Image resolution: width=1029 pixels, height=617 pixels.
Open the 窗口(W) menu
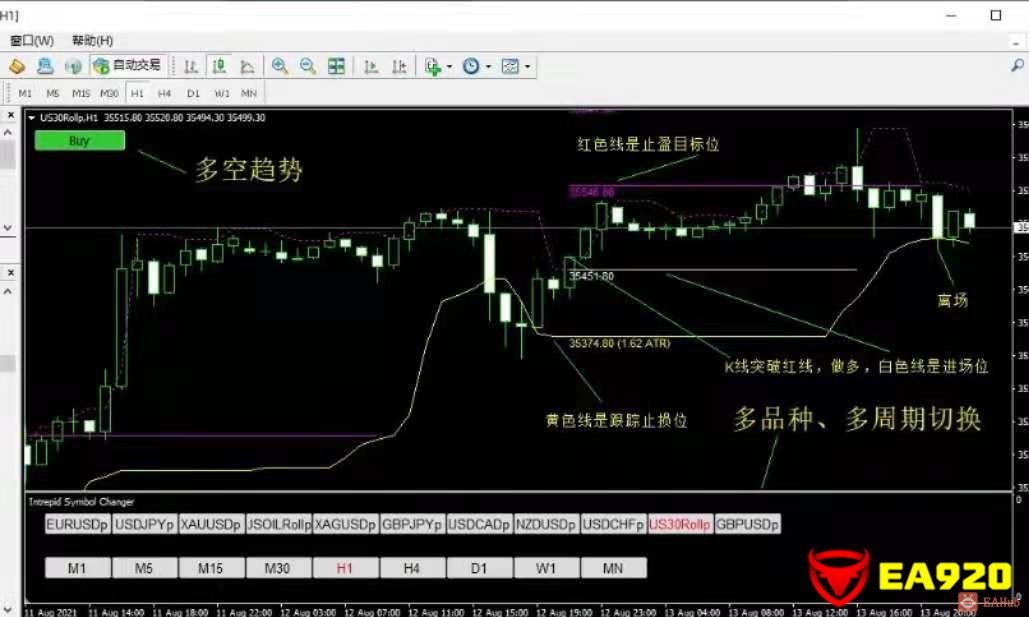click(32, 40)
